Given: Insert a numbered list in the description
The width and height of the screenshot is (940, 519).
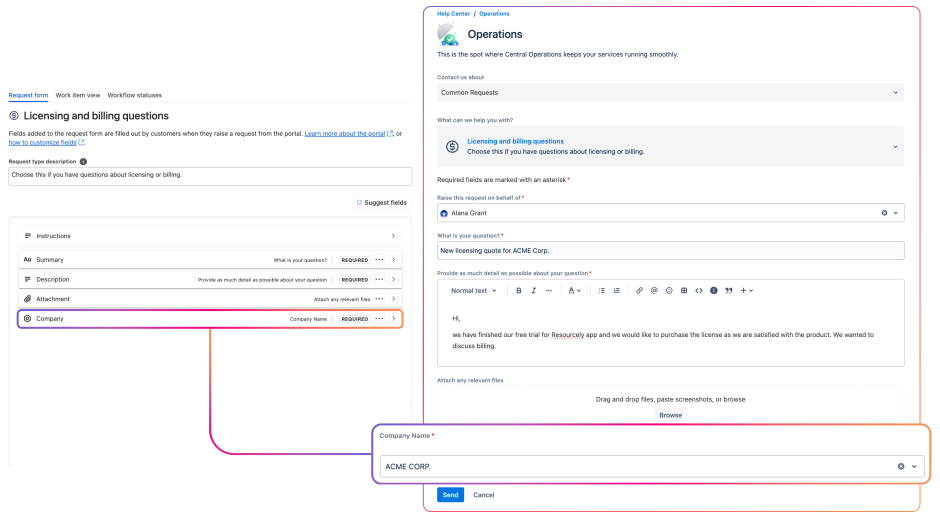Looking at the screenshot, I should click(x=617, y=291).
